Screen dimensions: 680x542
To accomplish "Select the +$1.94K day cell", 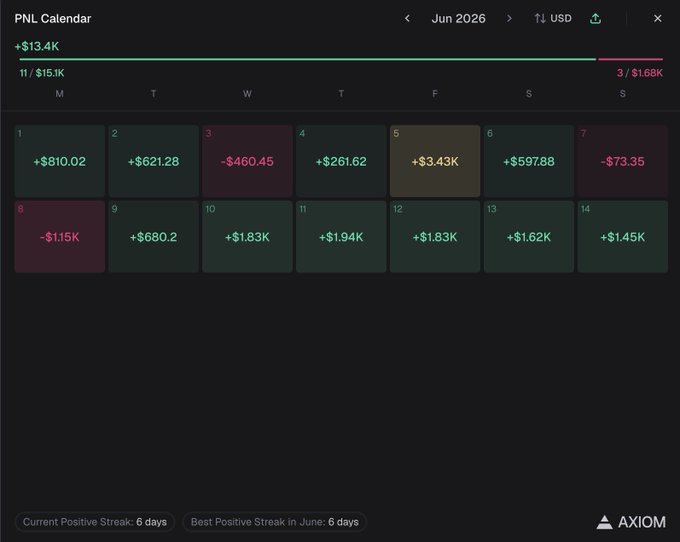I will [341, 236].
